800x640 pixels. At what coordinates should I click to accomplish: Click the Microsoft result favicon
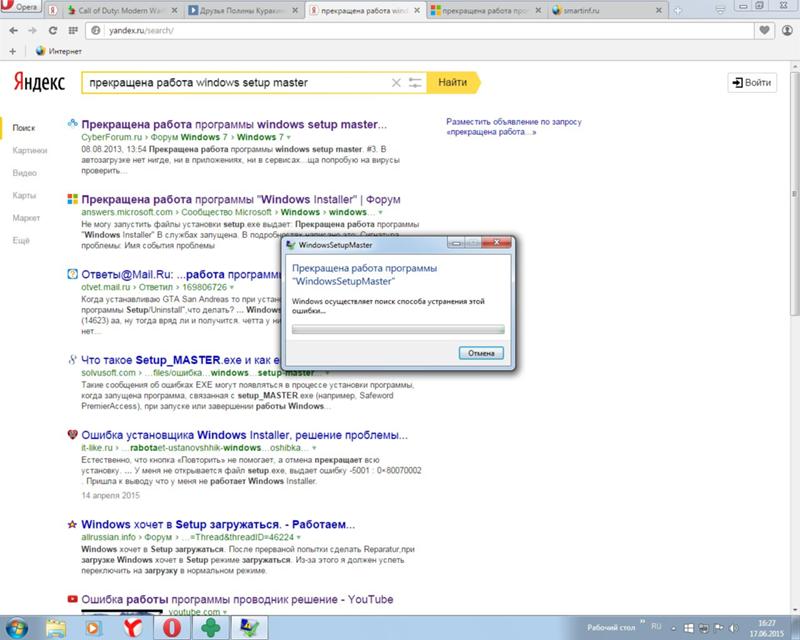tap(72, 199)
